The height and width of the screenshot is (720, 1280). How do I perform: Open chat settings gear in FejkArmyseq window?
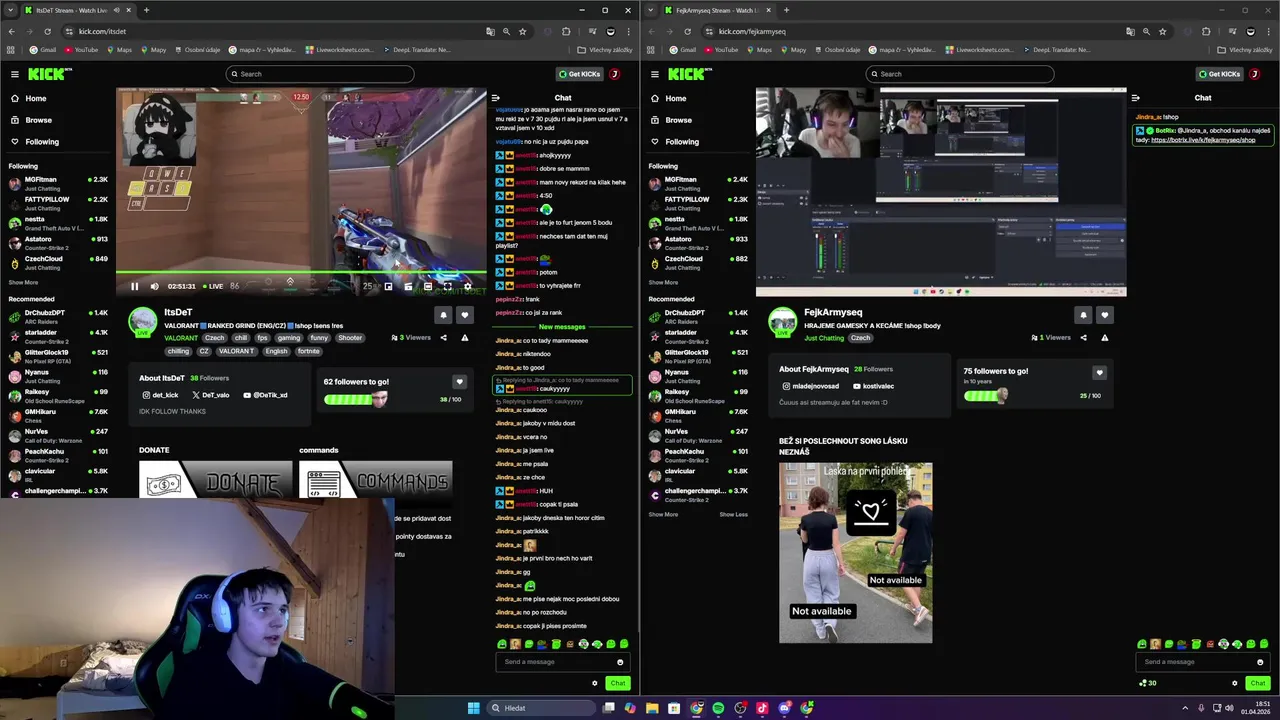(1235, 683)
